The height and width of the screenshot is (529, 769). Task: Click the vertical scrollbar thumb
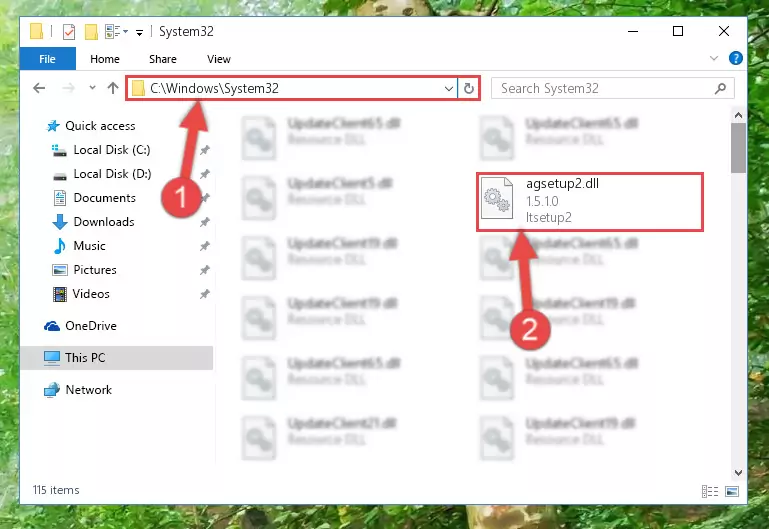coord(738,148)
